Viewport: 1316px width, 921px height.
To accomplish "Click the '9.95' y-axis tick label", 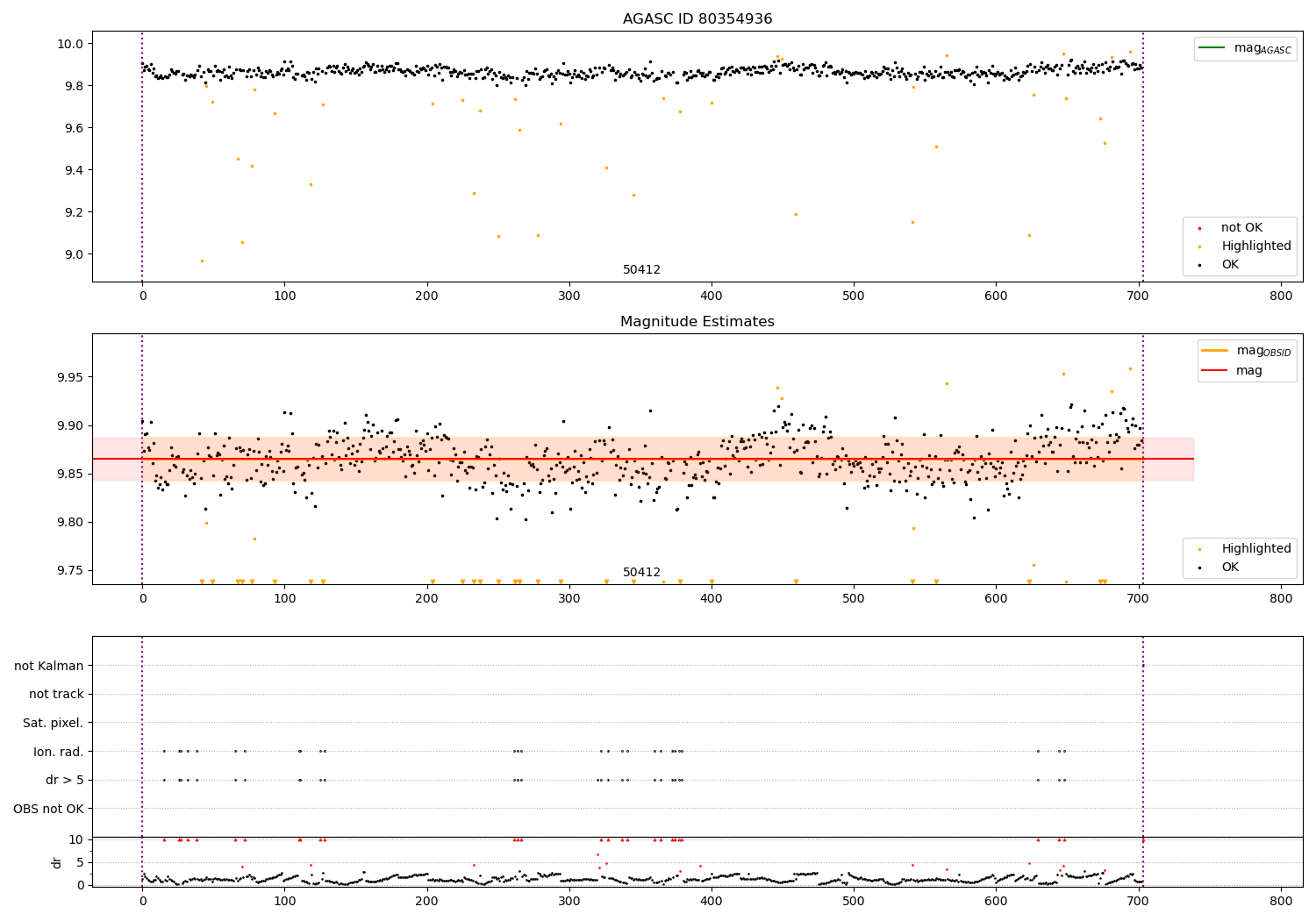I will 71,377.
